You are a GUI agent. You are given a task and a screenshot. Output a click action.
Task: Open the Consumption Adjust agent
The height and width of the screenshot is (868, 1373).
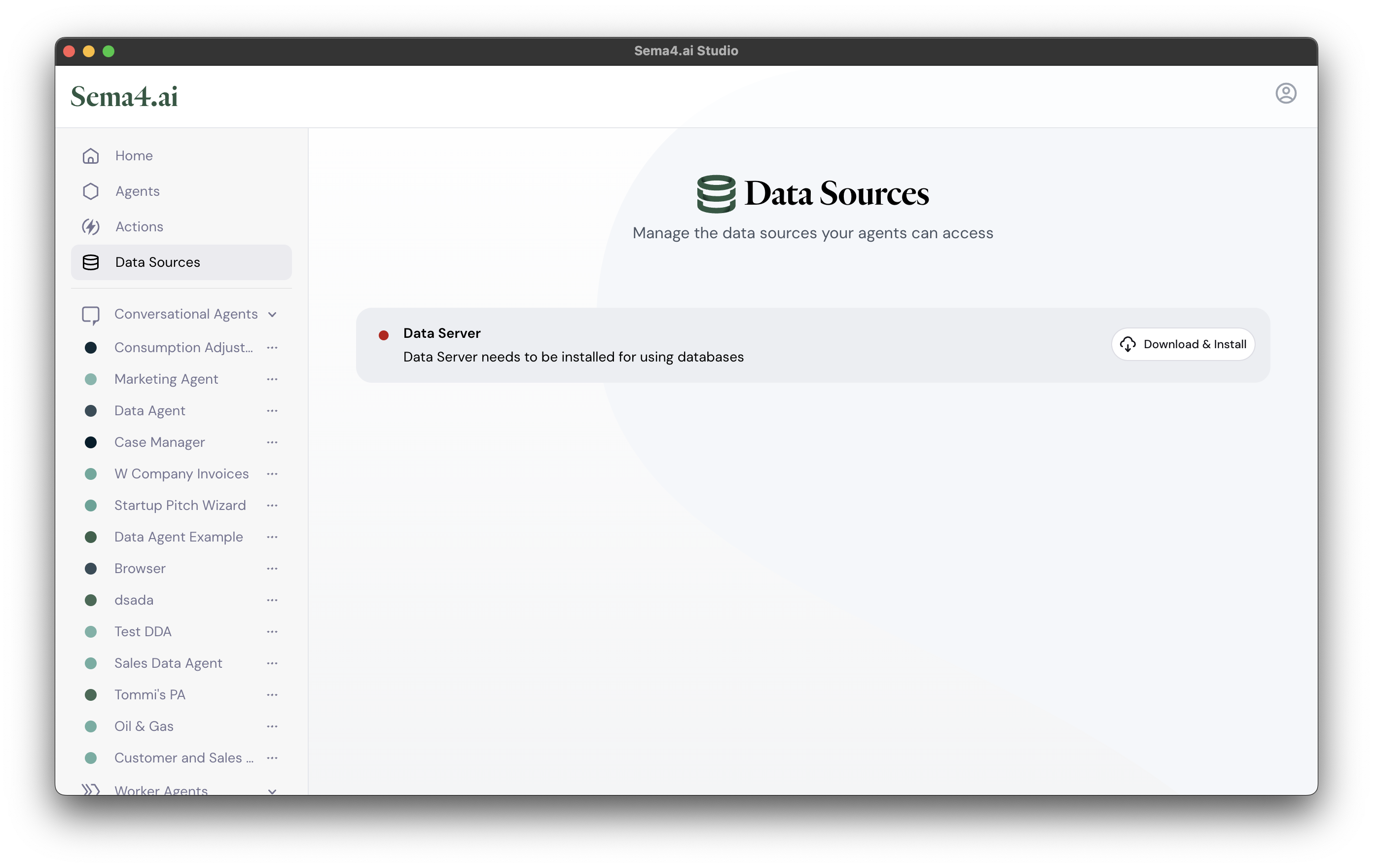coord(183,347)
